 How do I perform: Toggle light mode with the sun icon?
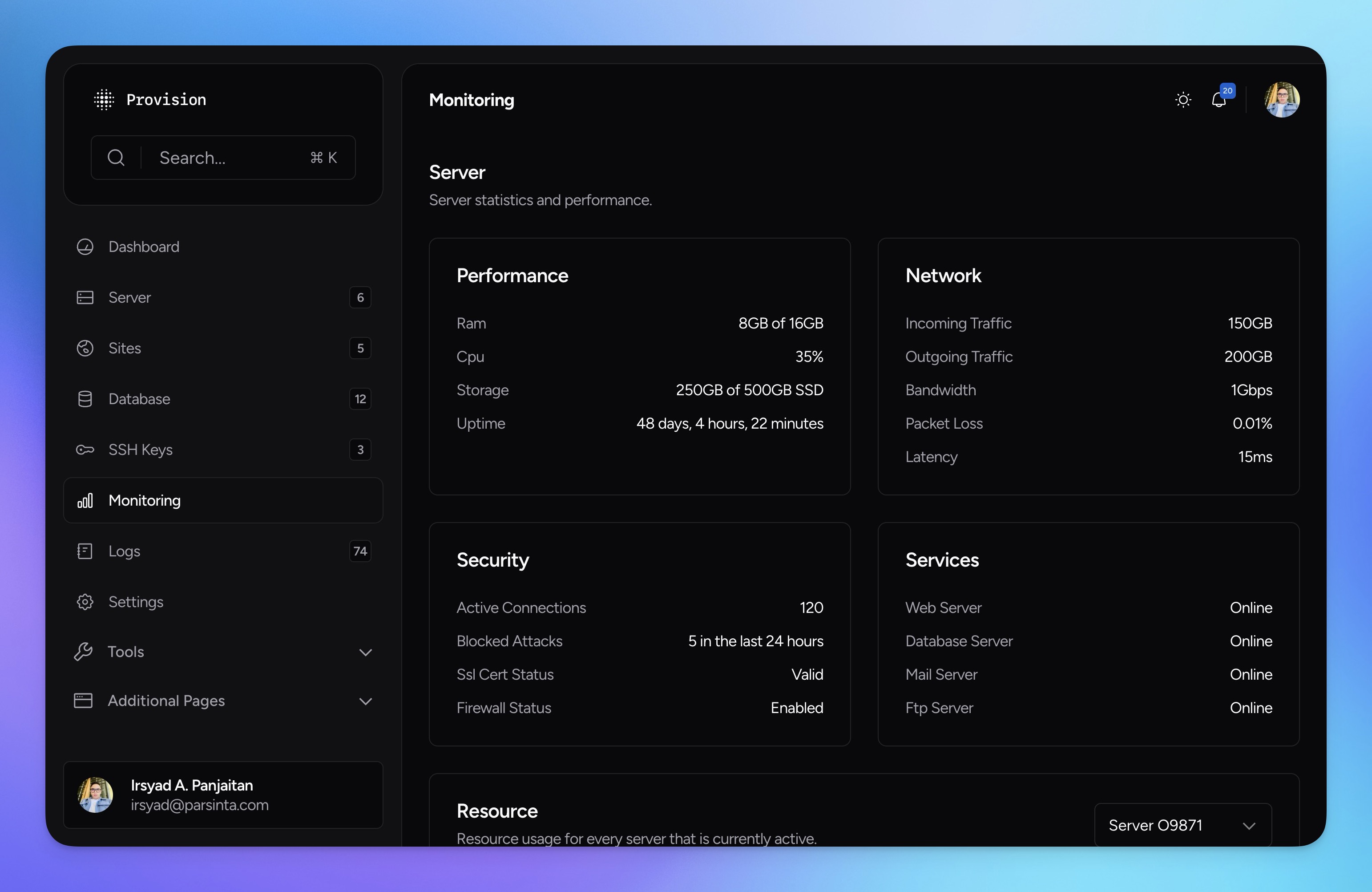(x=1182, y=100)
